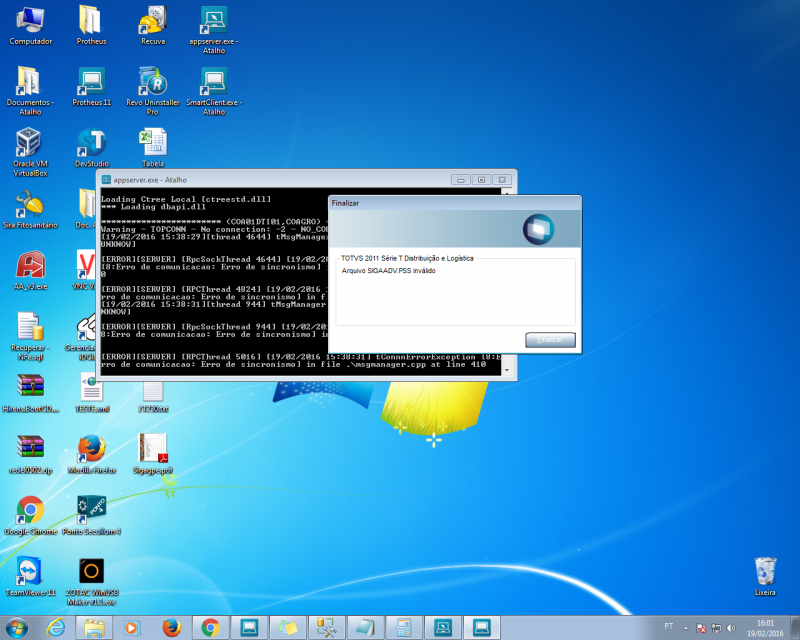Viewport: 800px width, 640px height.
Task: Select the Sigagpe.pdf file icon
Action: 153,454
